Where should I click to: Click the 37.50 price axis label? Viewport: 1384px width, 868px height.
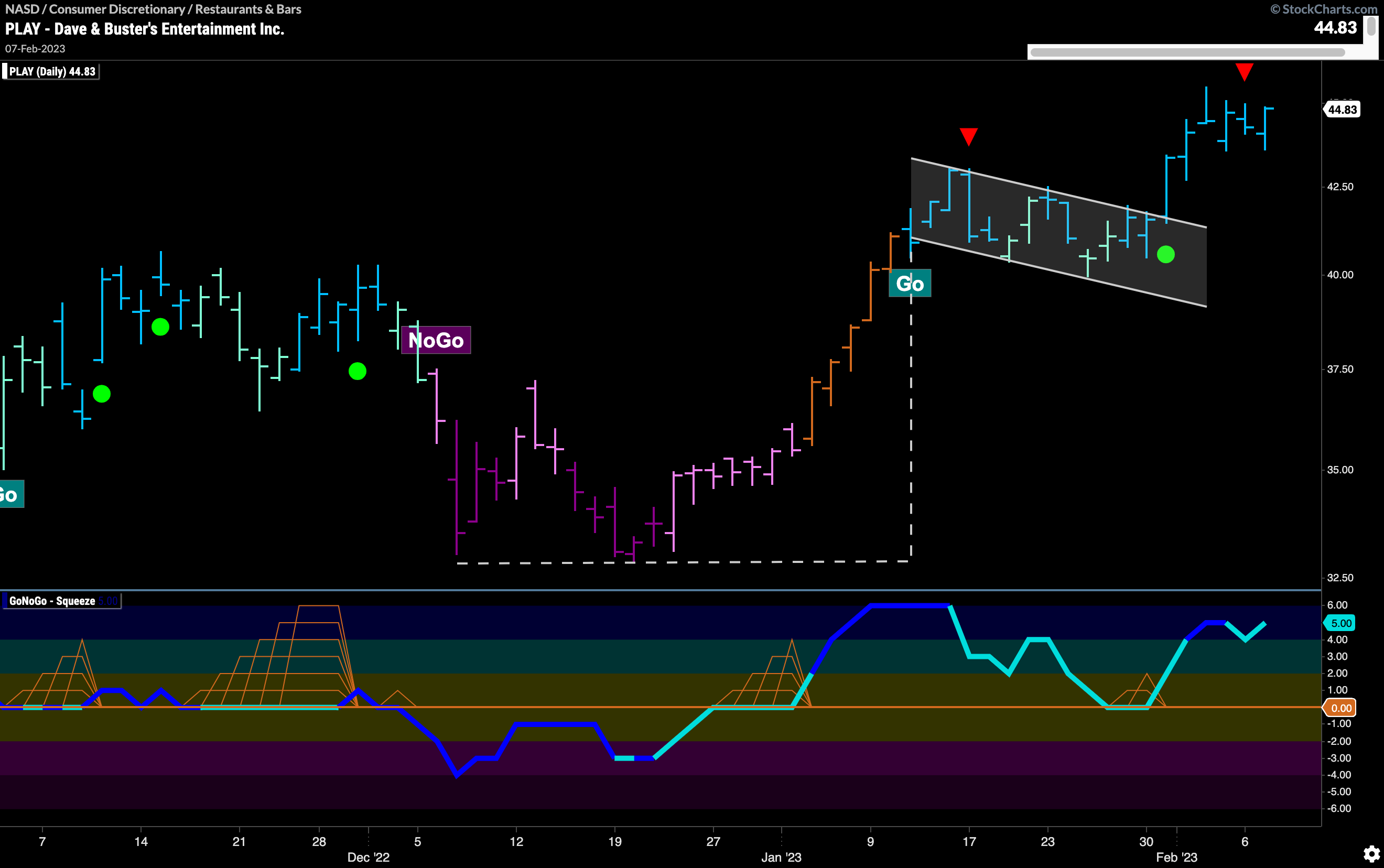point(1340,369)
